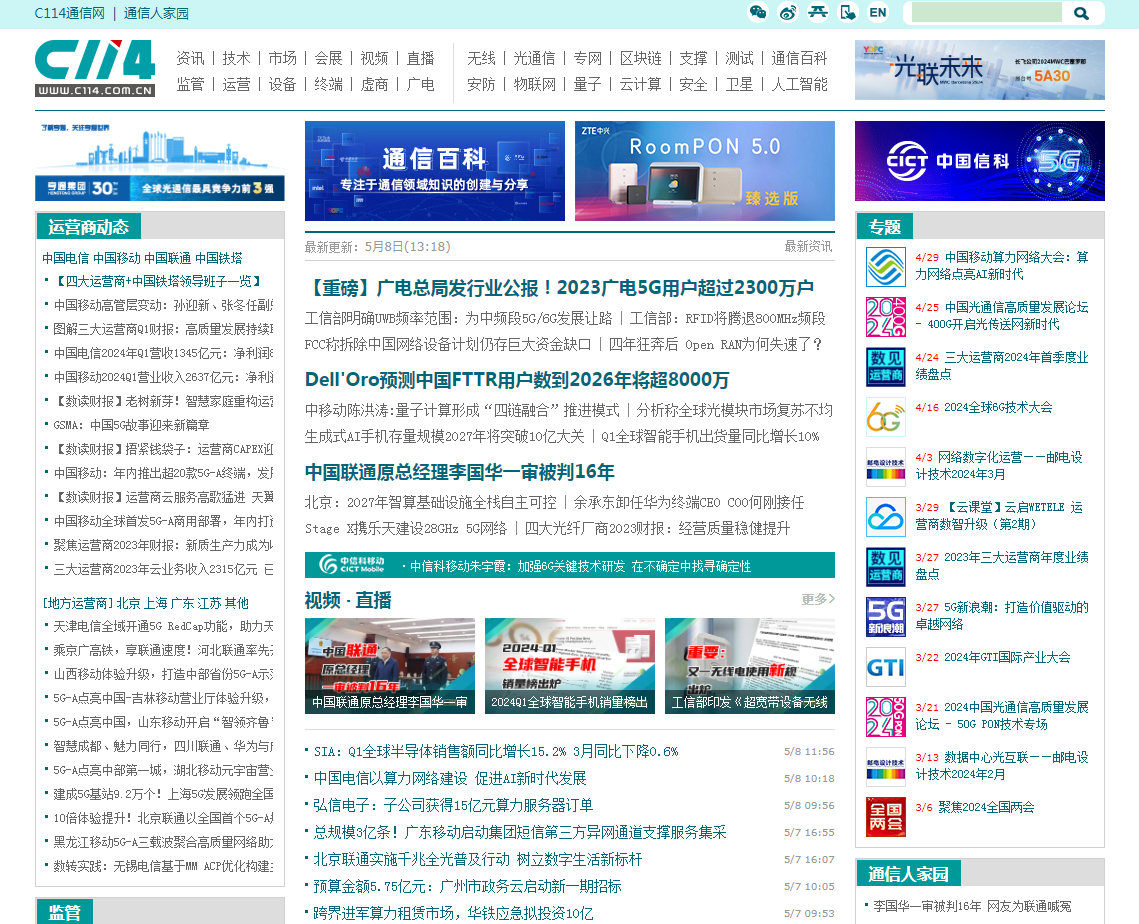Open the mobile version phone icon
Screen dimensions: 1139x924
tap(848, 12)
